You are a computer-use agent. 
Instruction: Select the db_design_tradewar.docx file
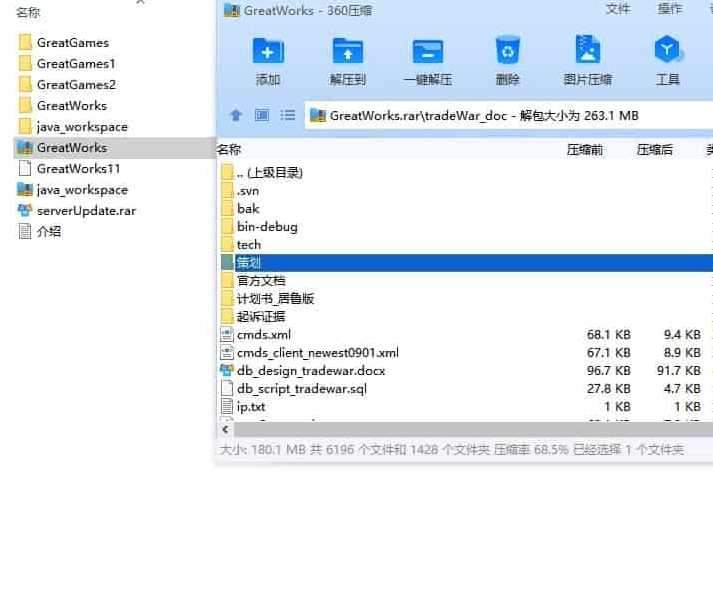pos(310,370)
